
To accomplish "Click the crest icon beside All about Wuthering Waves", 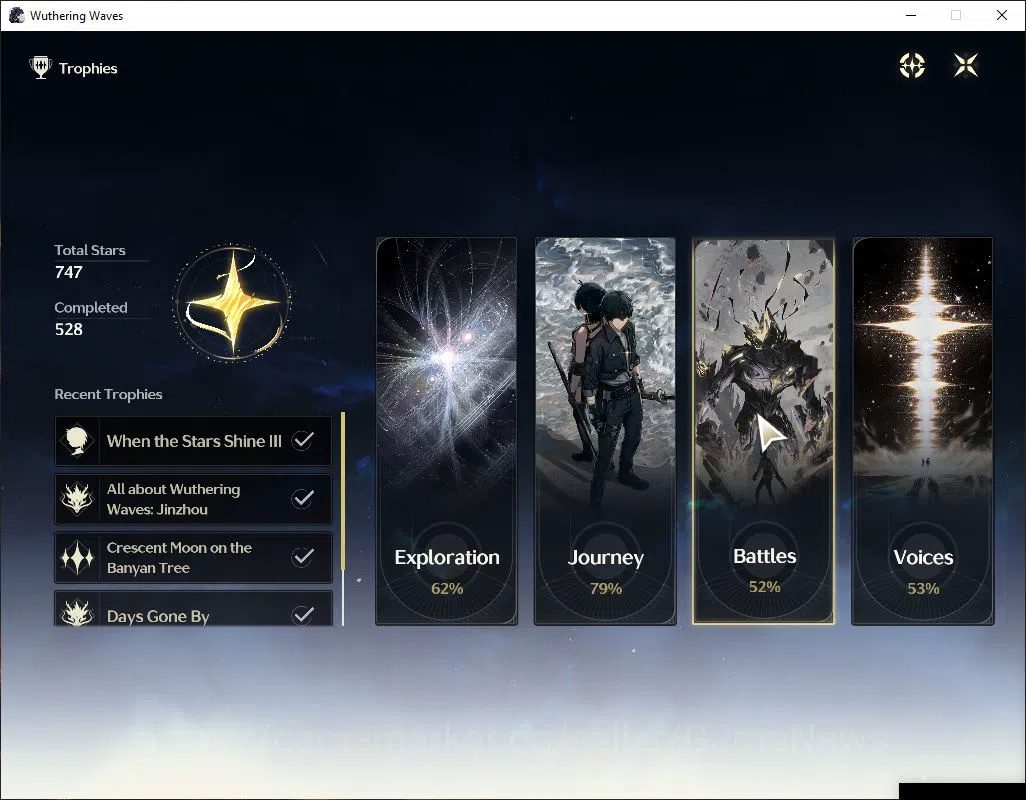I will 77,499.
